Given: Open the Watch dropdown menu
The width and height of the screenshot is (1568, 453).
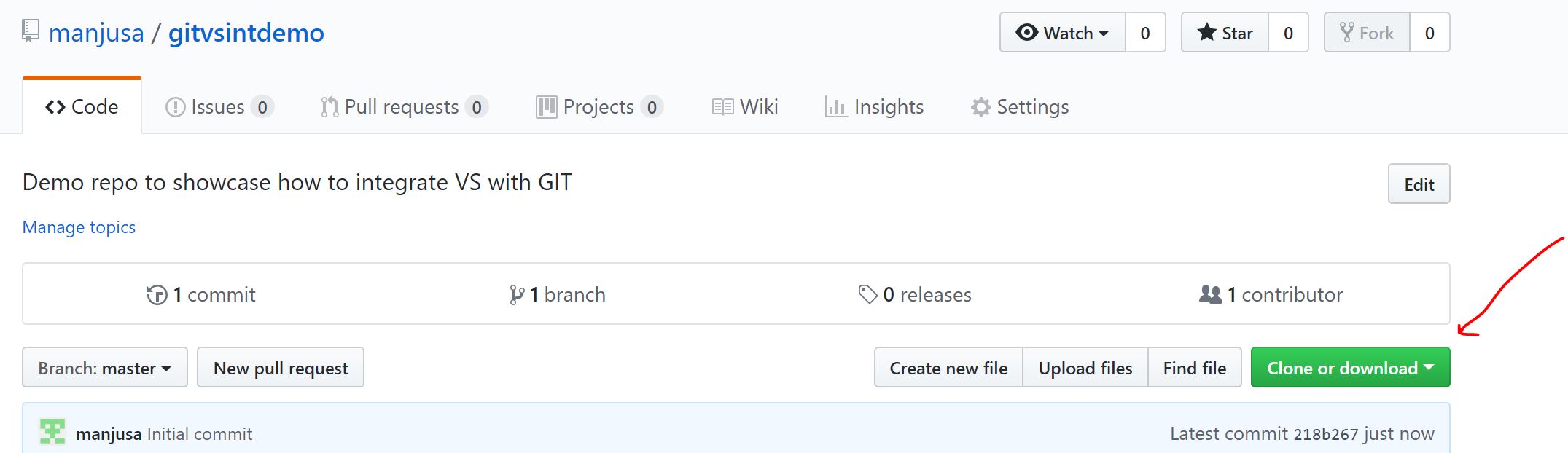Looking at the screenshot, I should tap(1063, 33).
